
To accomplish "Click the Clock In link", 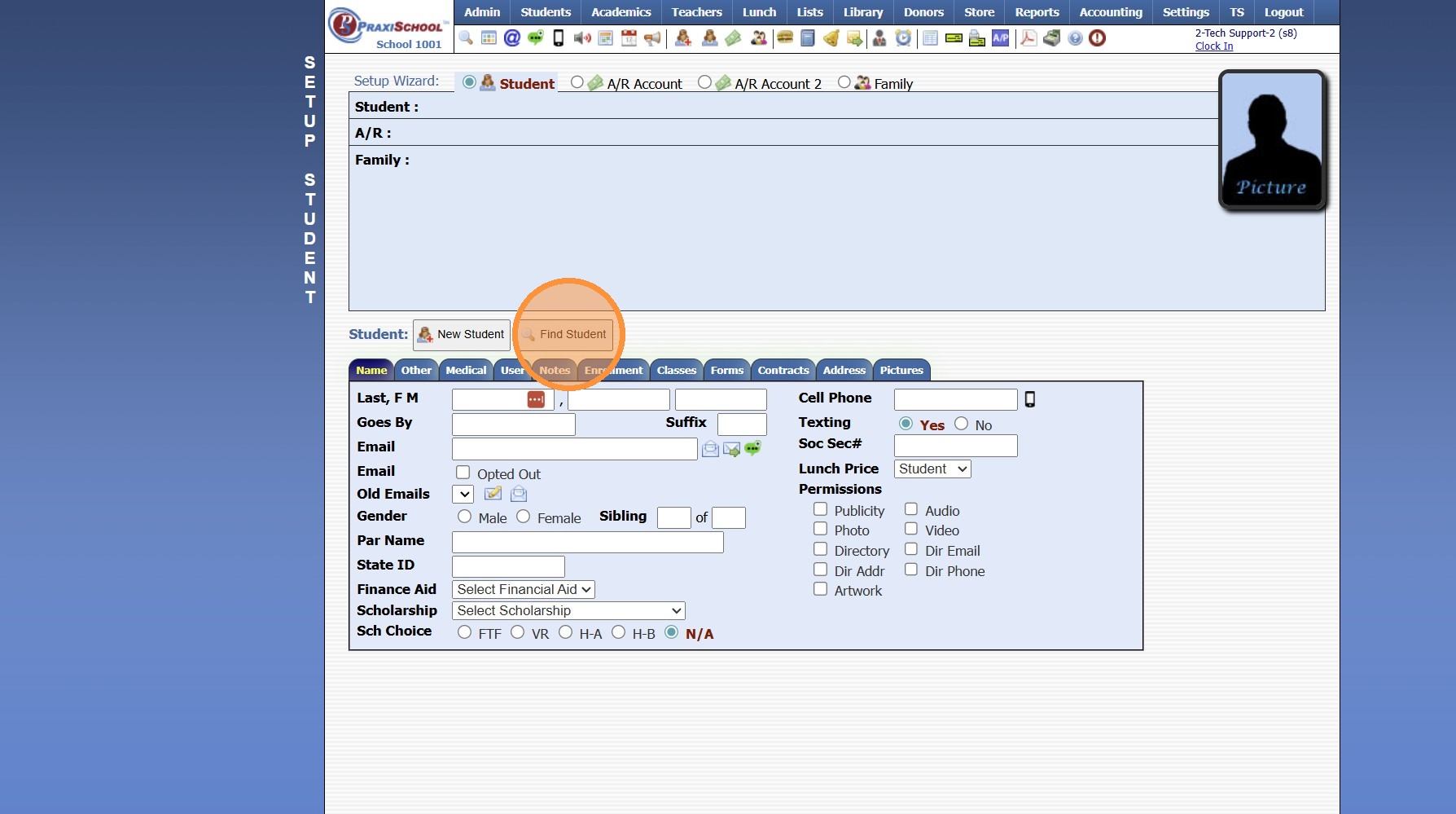I will tap(1214, 46).
